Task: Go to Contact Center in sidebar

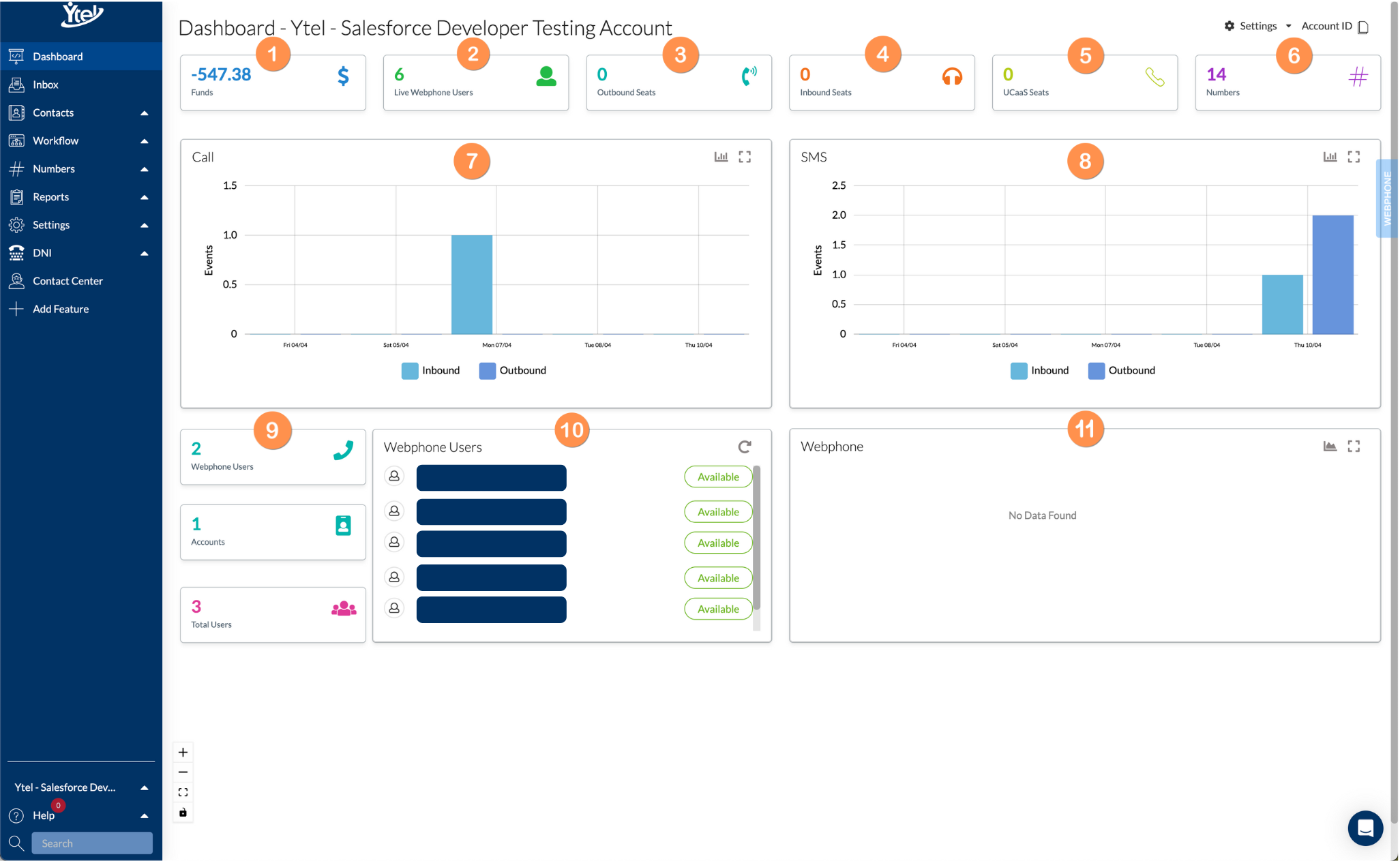Action: tap(68, 281)
